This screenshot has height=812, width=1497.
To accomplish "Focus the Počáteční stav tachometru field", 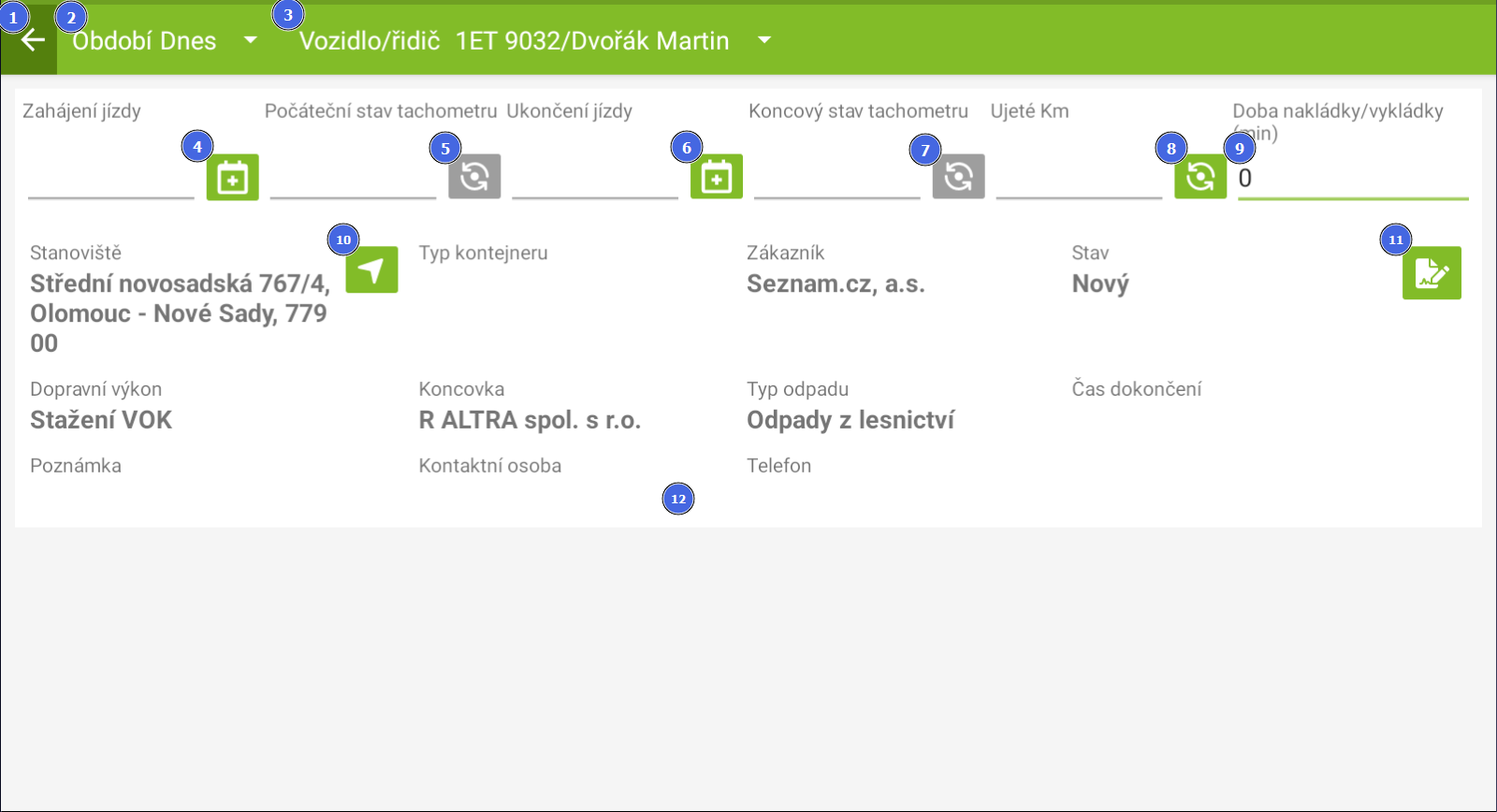I will coord(353,181).
